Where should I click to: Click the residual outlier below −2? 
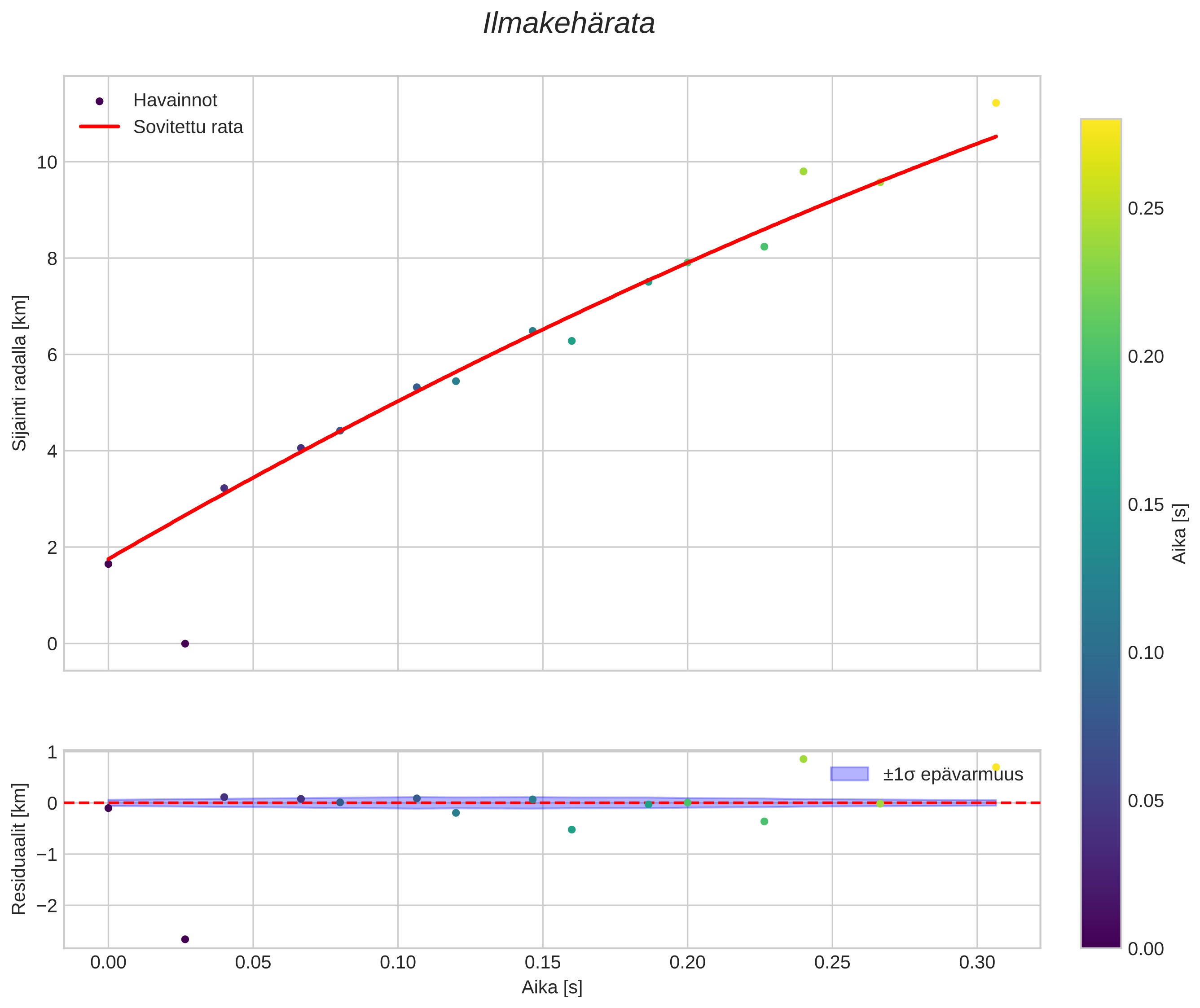click(185, 939)
